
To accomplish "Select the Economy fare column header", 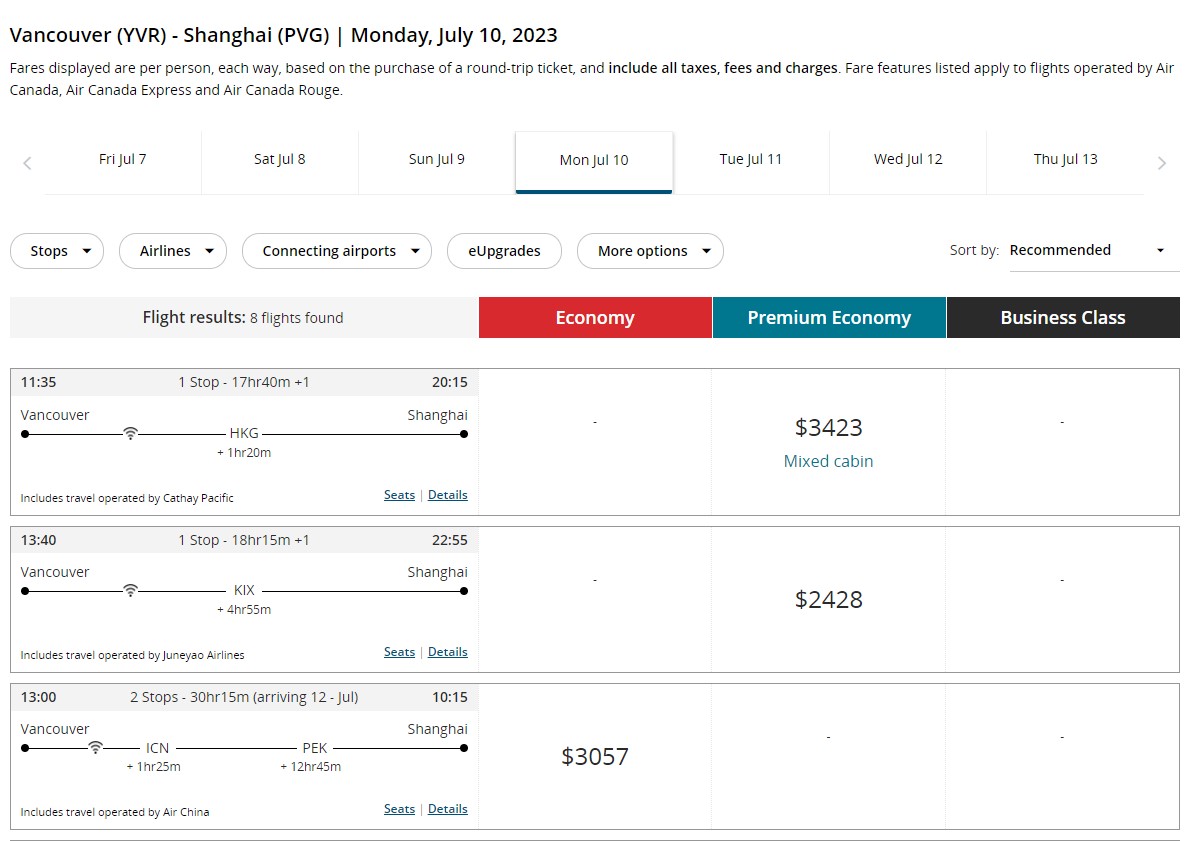I will tap(595, 318).
